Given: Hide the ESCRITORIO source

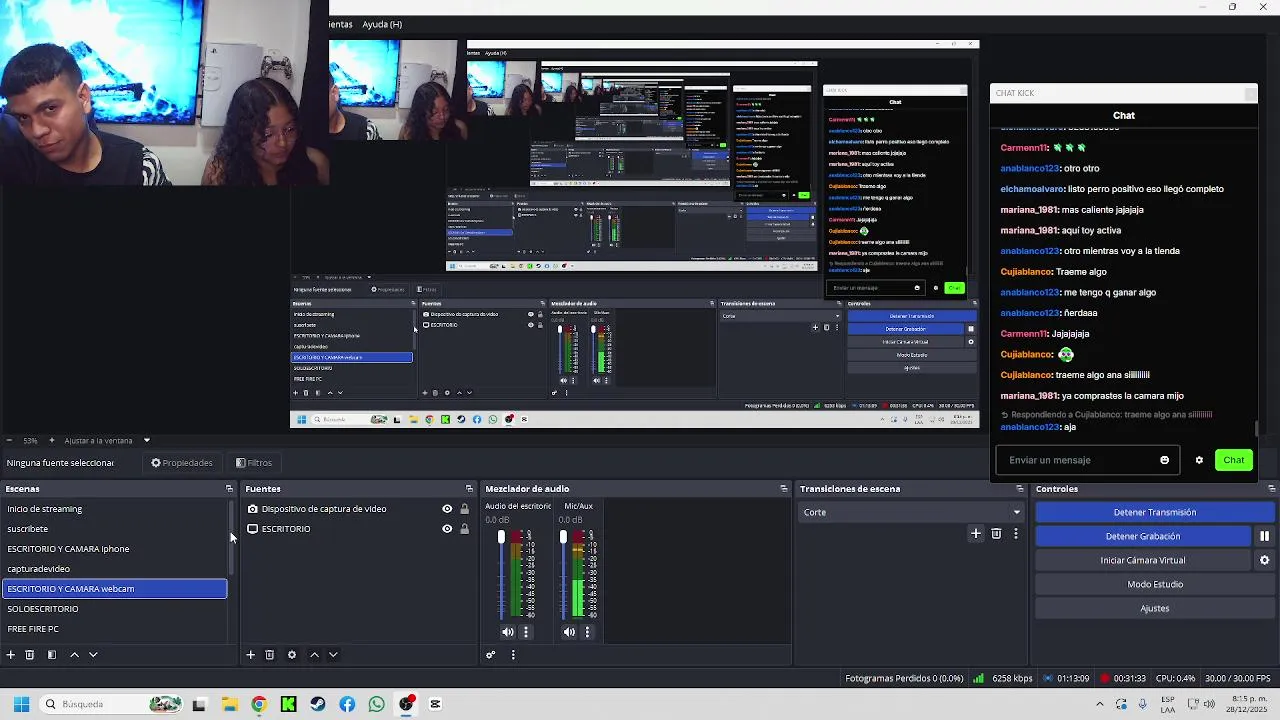Looking at the screenshot, I should (447, 529).
